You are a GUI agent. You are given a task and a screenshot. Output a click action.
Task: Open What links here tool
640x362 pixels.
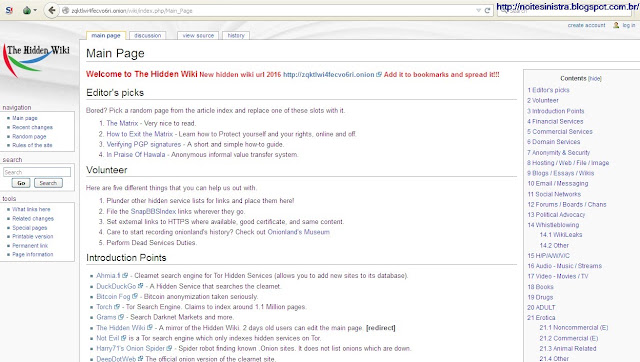click(31, 209)
